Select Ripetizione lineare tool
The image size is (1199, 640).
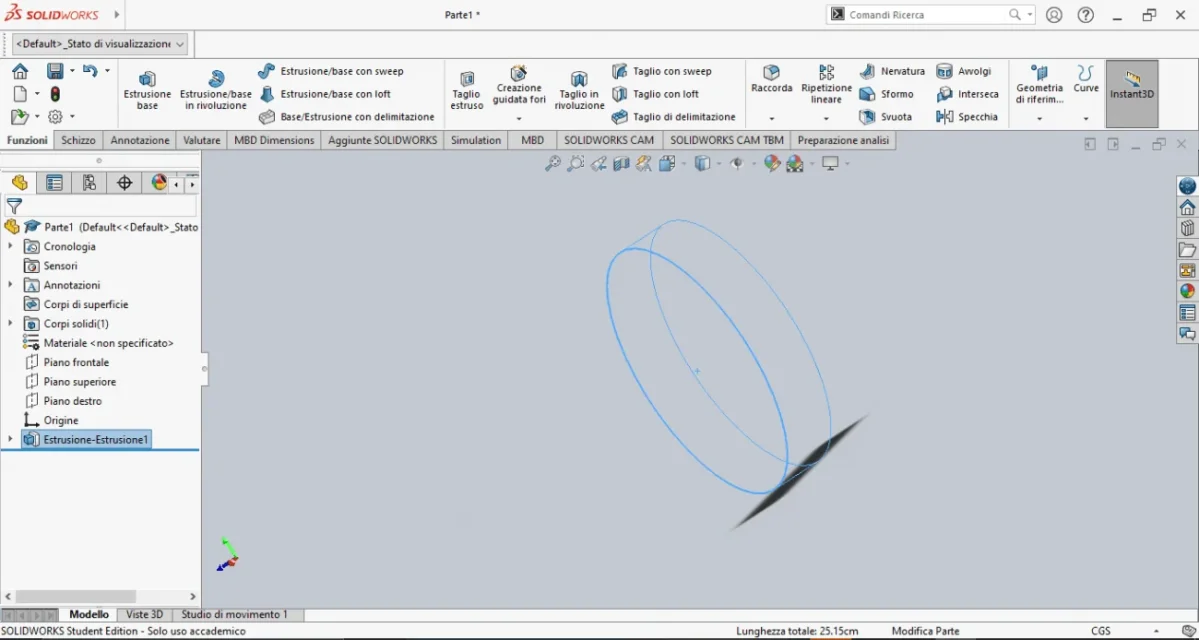click(827, 84)
